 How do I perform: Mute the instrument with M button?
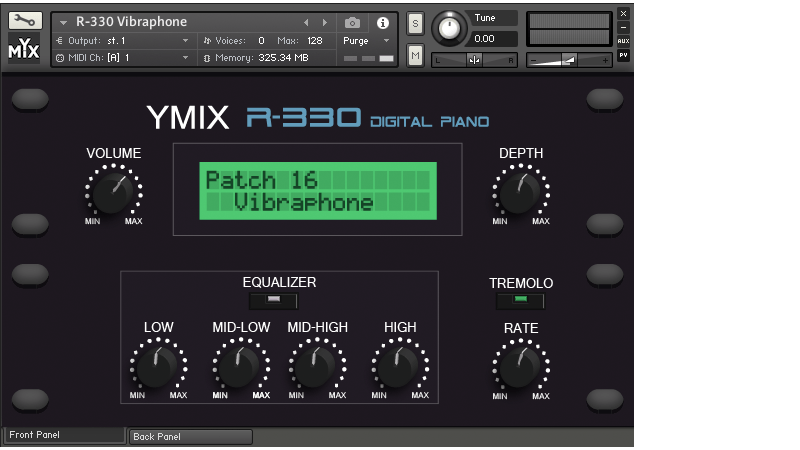(415, 55)
